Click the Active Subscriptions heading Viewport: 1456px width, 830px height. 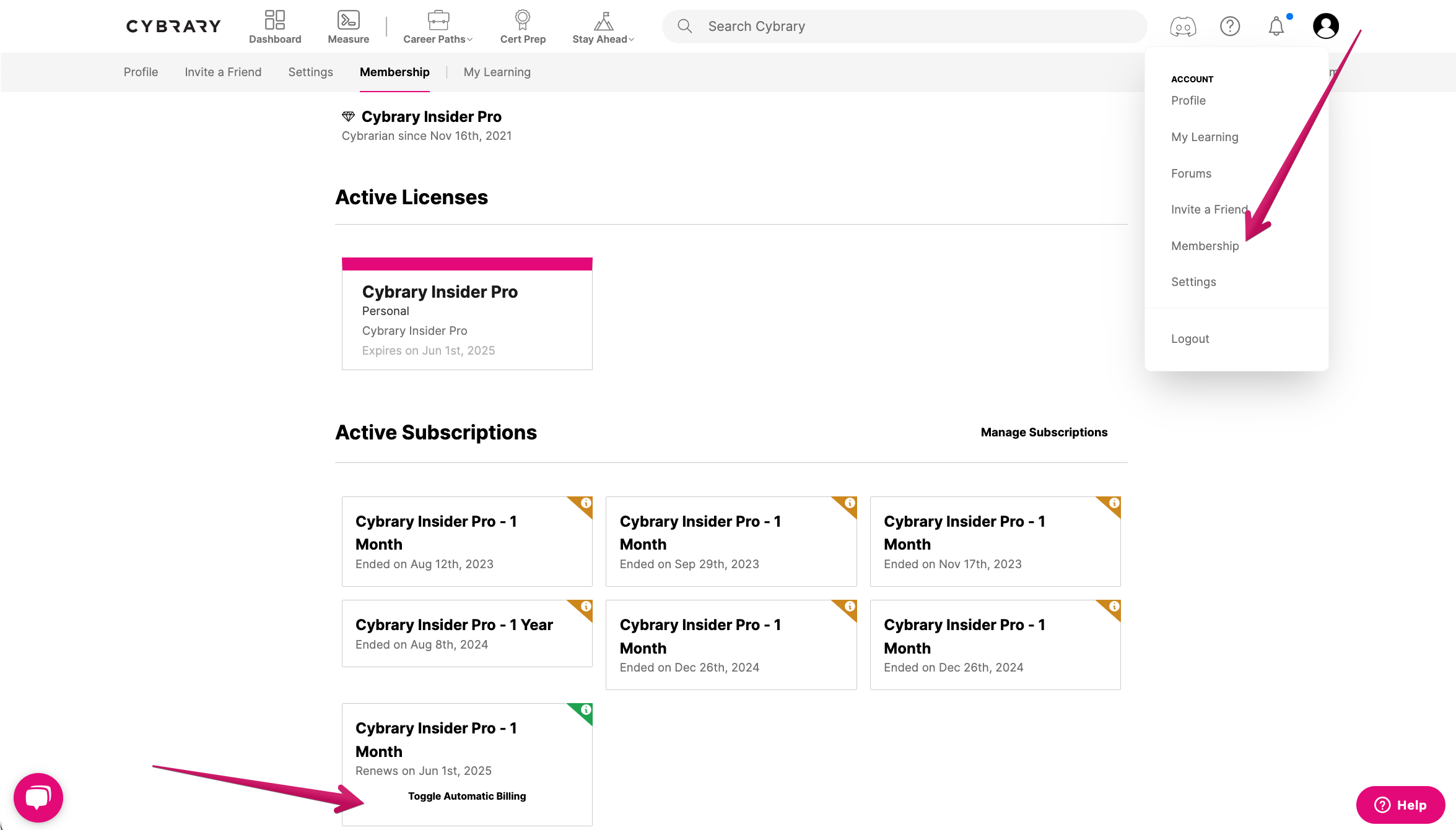coord(436,432)
